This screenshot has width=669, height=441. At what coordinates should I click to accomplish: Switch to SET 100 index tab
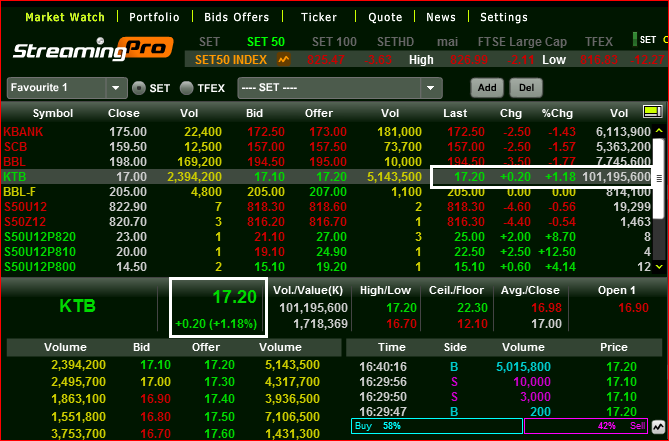pyautogui.click(x=334, y=42)
